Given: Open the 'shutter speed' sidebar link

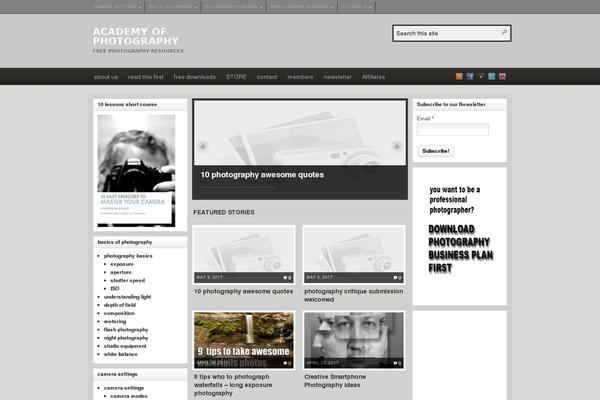Looking at the screenshot, I should pos(128,280).
